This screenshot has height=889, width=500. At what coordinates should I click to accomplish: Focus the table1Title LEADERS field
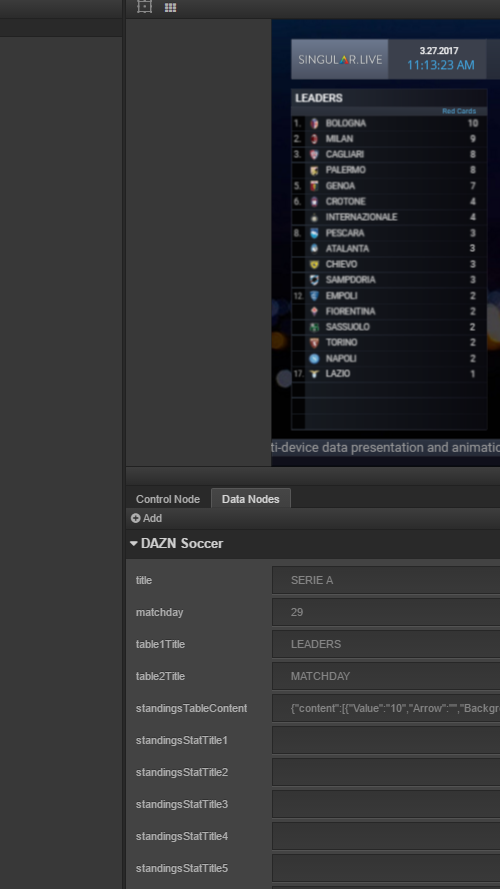pos(386,644)
